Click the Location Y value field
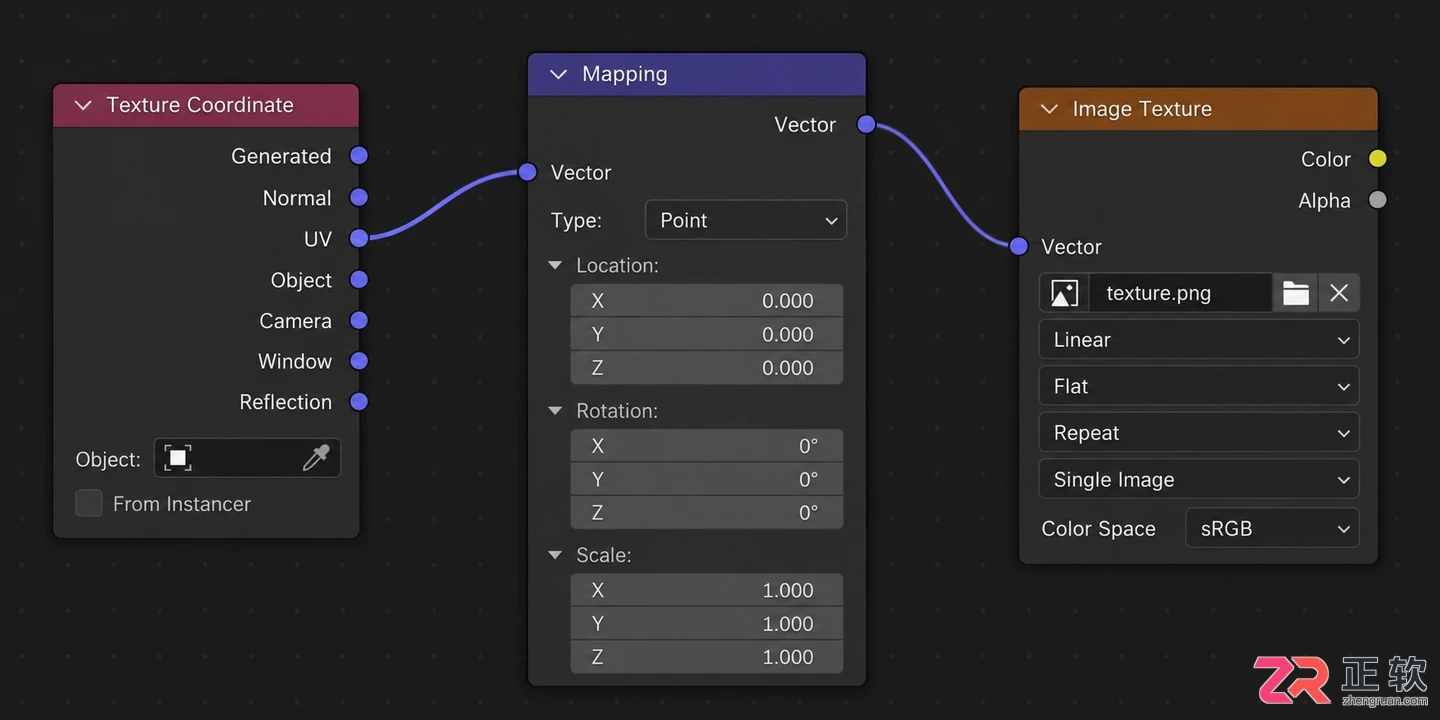The width and height of the screenshot is (1440, 720). pyautogui.click(x=707, y=334)
